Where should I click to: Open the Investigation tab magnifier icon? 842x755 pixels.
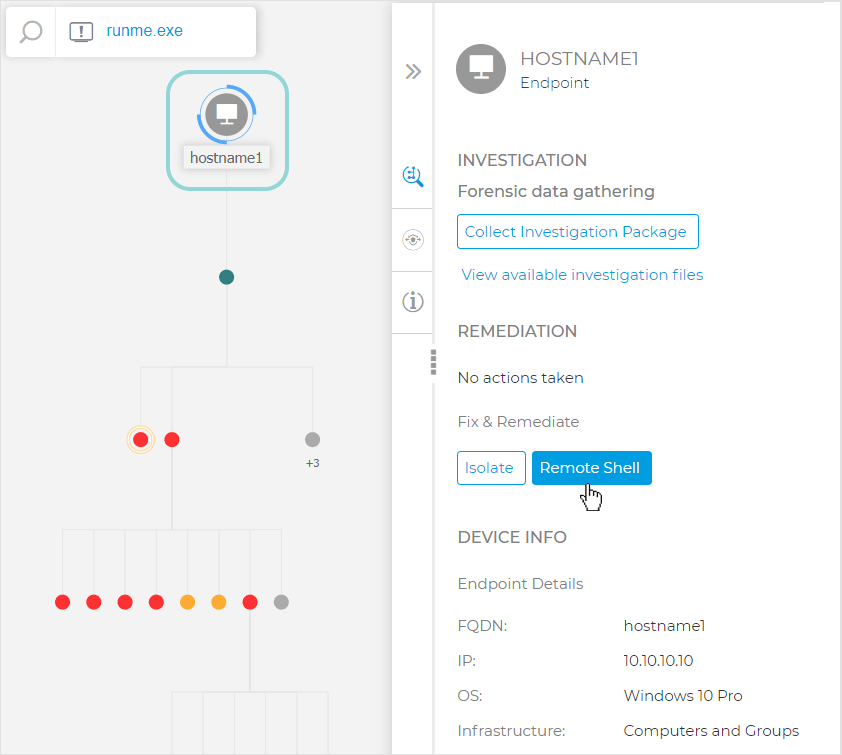pos(413,177)
